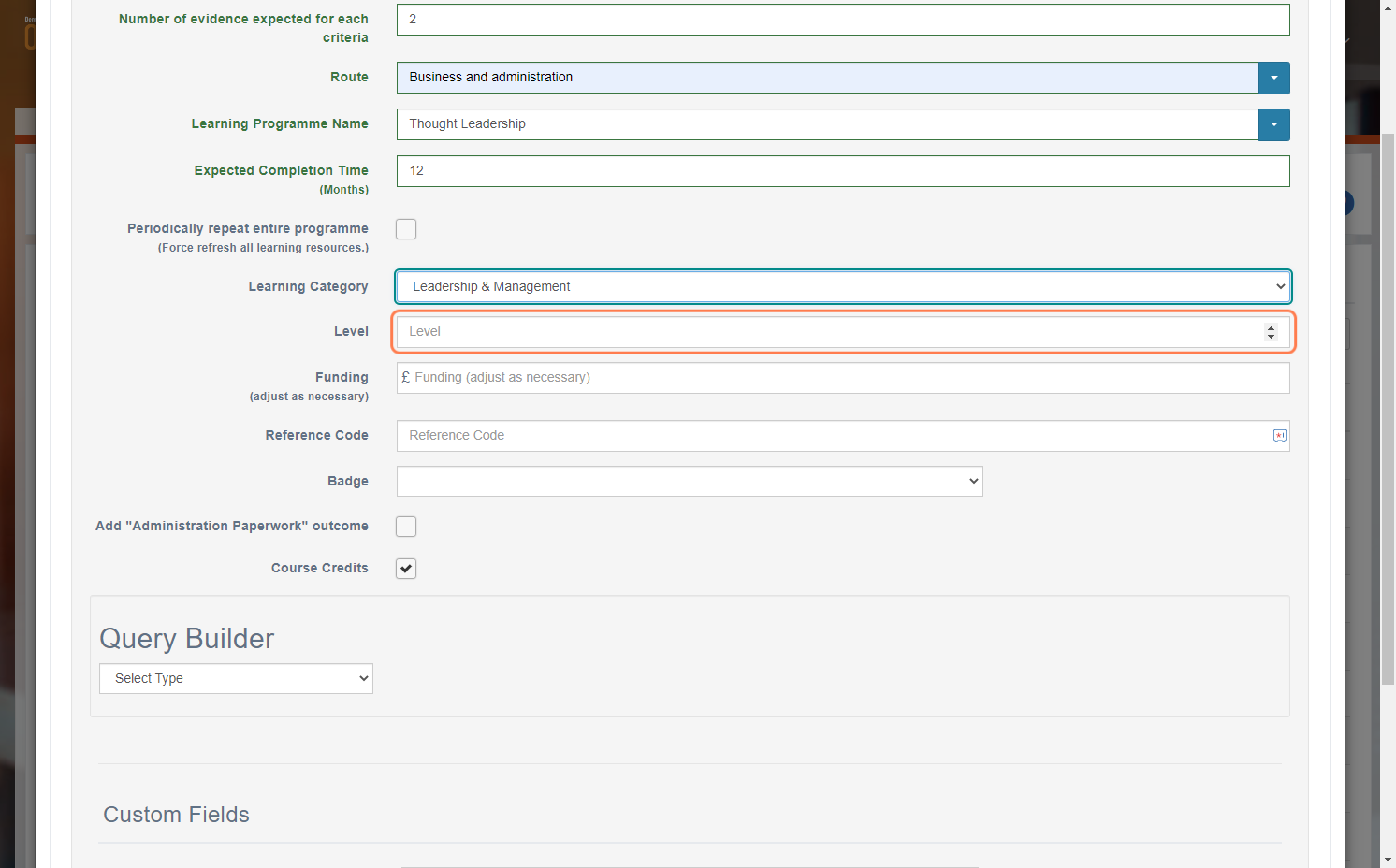1396x868 pixels.
Task: Click the Reference Code field autofill icon
Action: [x=1279, y=436]
